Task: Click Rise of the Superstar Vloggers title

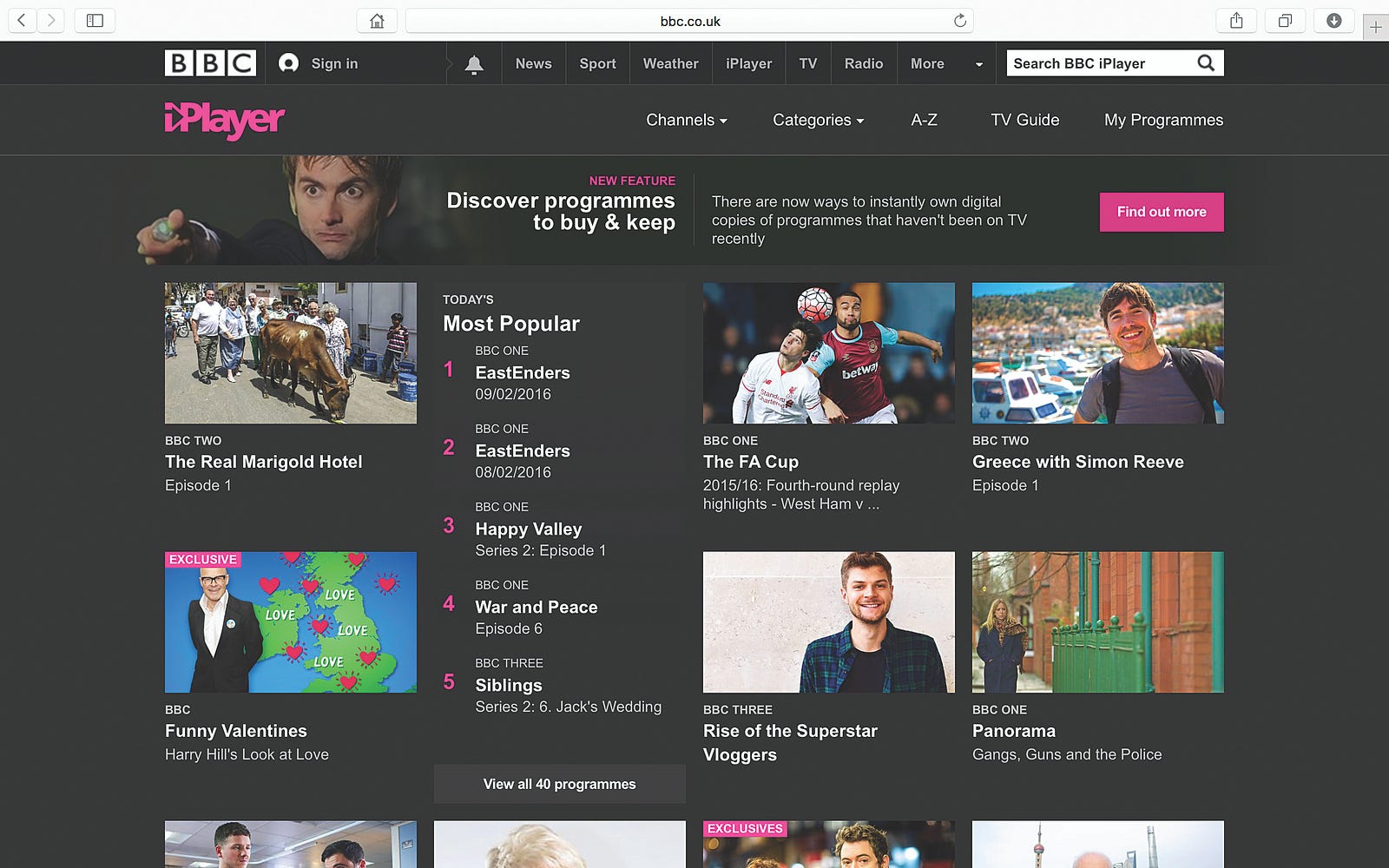Action: 790,743
